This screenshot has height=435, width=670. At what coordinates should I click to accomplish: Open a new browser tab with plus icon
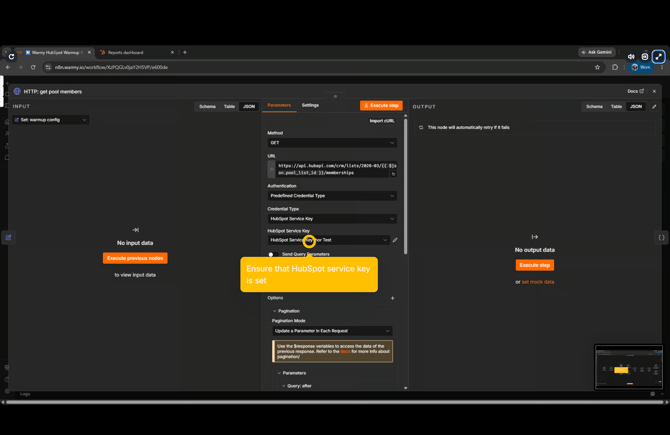pos(185,52)
